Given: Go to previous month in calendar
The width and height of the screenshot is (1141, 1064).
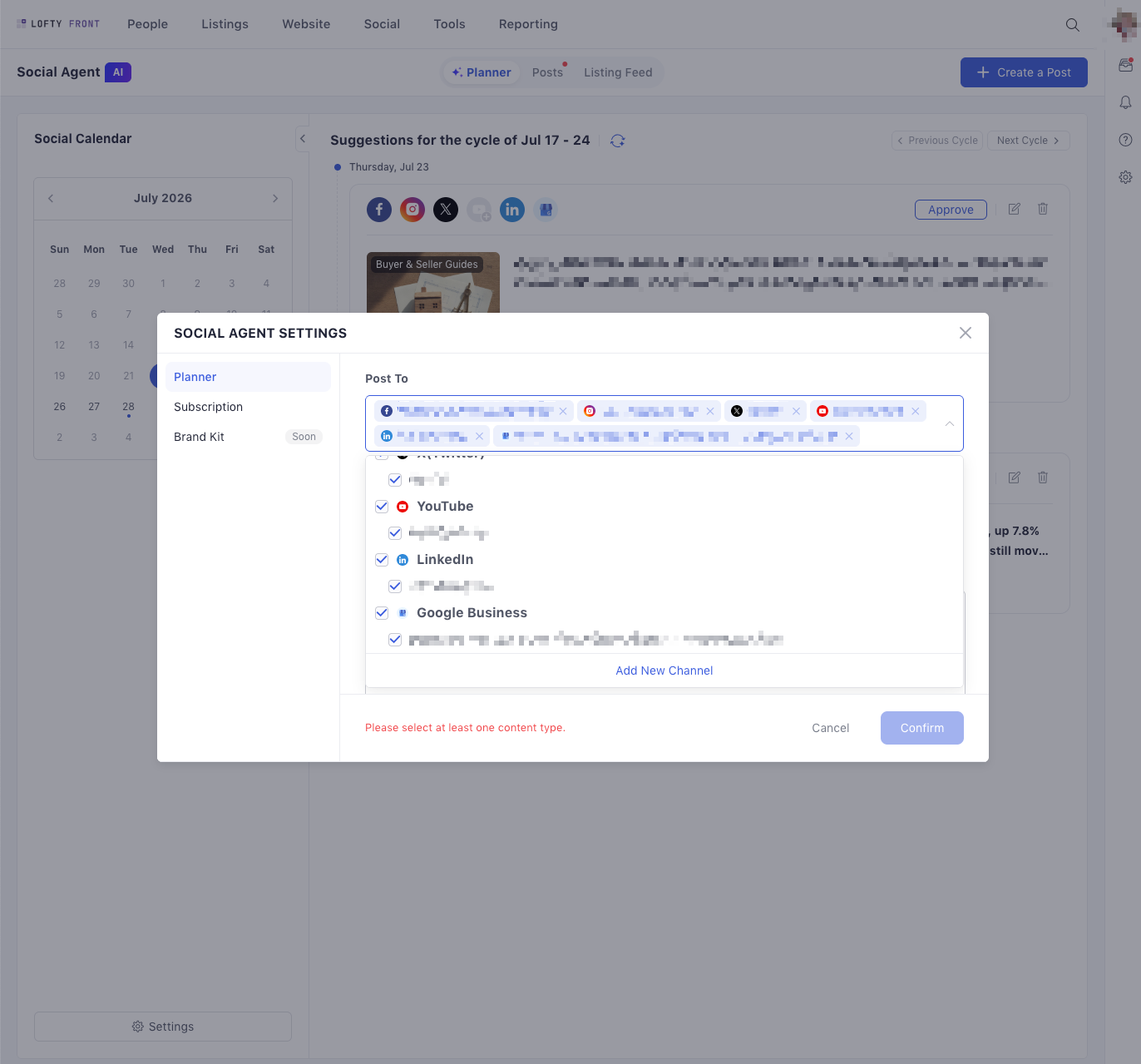Looking at the screenshot, I should [x=51, y=198].
